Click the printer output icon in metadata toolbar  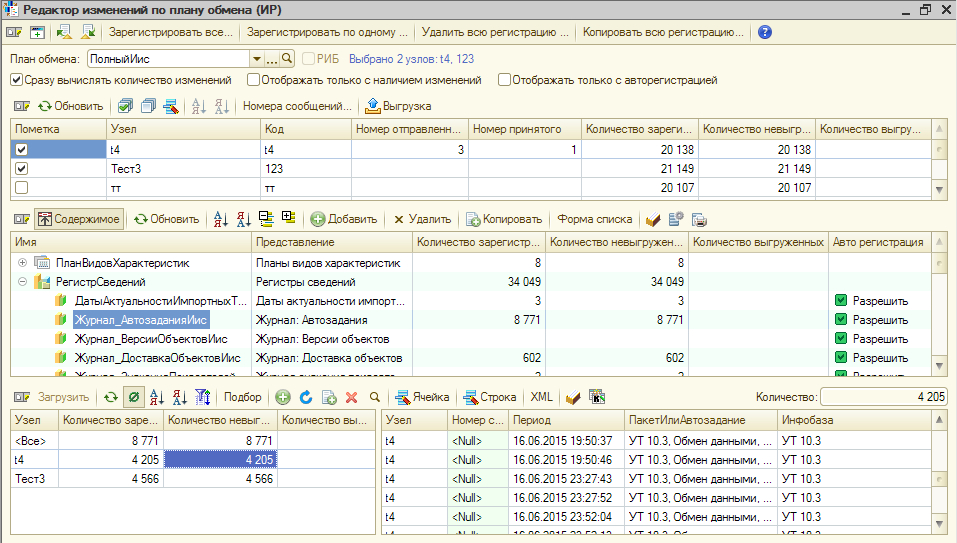[x=699, y=220]
